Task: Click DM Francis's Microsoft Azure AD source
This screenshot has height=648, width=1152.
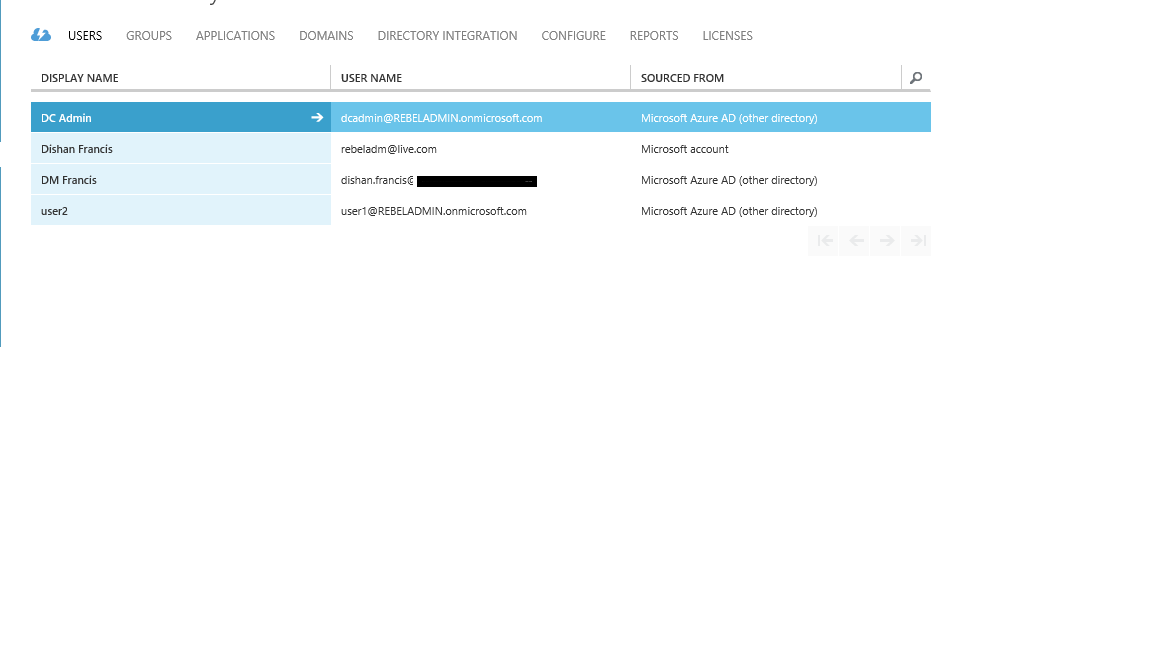Action: pos(729,180)
